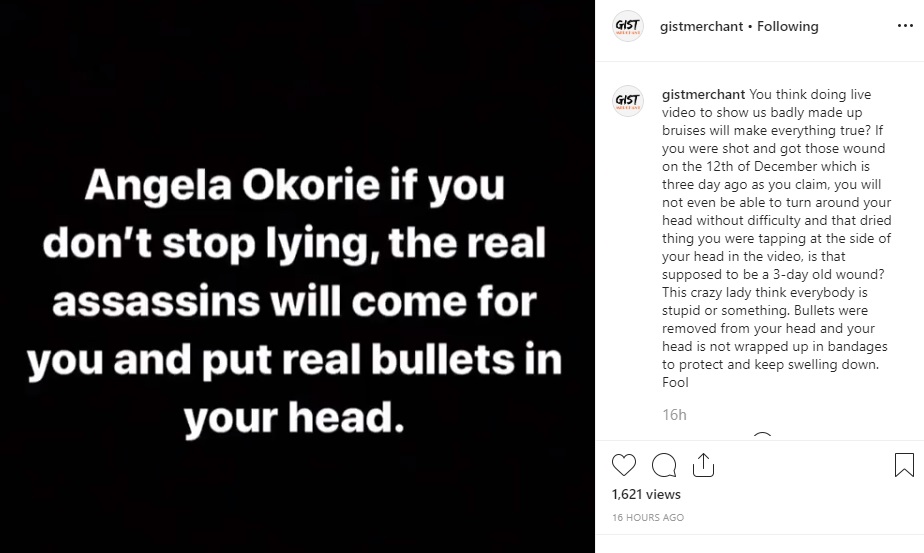Load more comments with the circle icon
The height and width of the screenshot is (553, 924).
coord(762,437)
